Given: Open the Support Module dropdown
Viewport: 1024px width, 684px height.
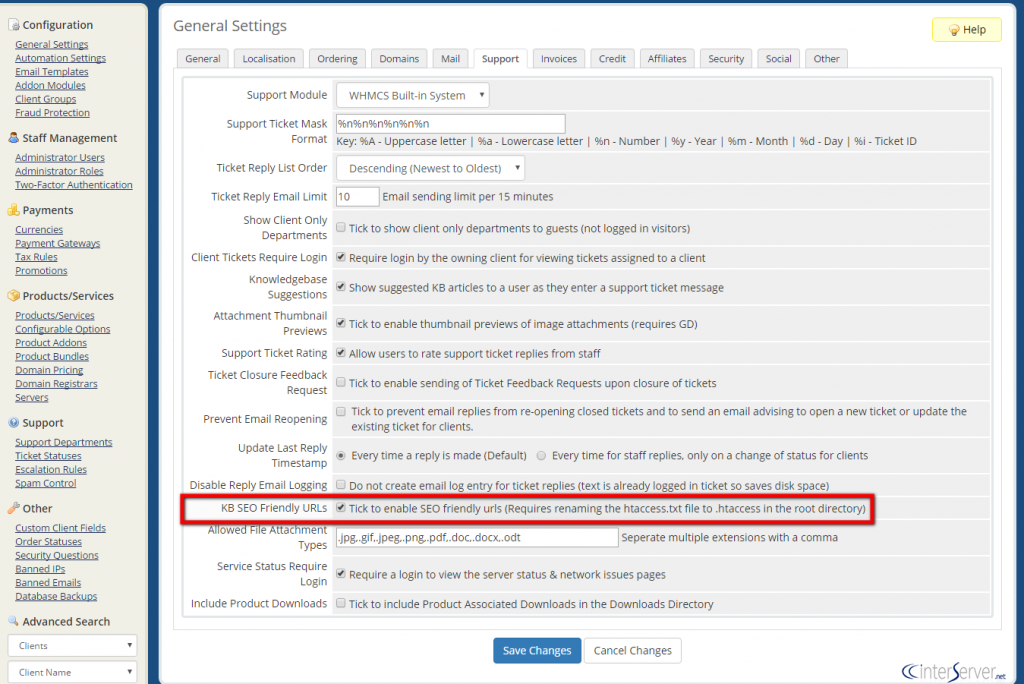Looking at the screenshot, I should [412, 95].
